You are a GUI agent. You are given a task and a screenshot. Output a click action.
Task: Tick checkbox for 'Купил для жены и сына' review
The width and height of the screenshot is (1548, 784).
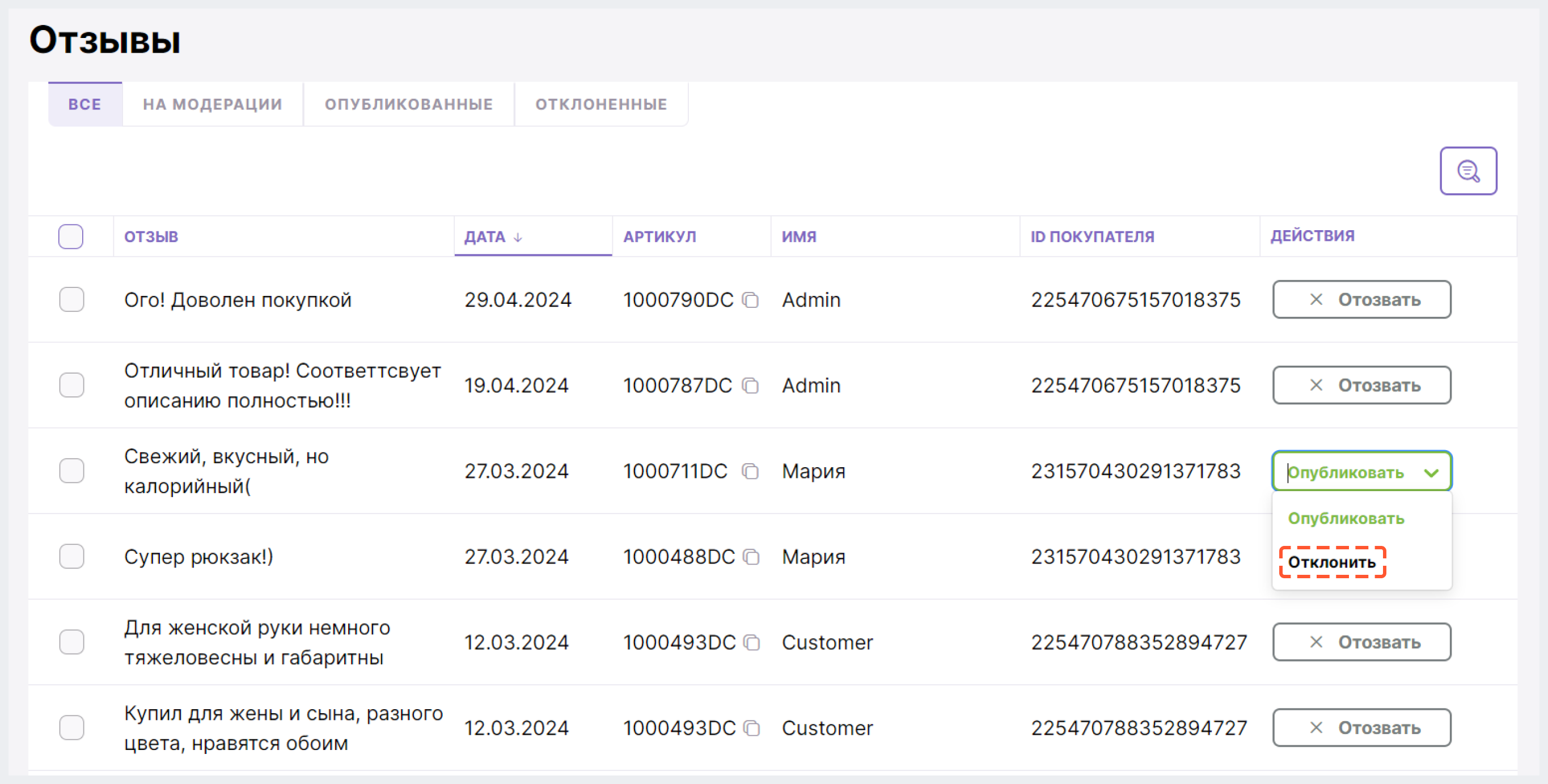[x=71, y=728]
